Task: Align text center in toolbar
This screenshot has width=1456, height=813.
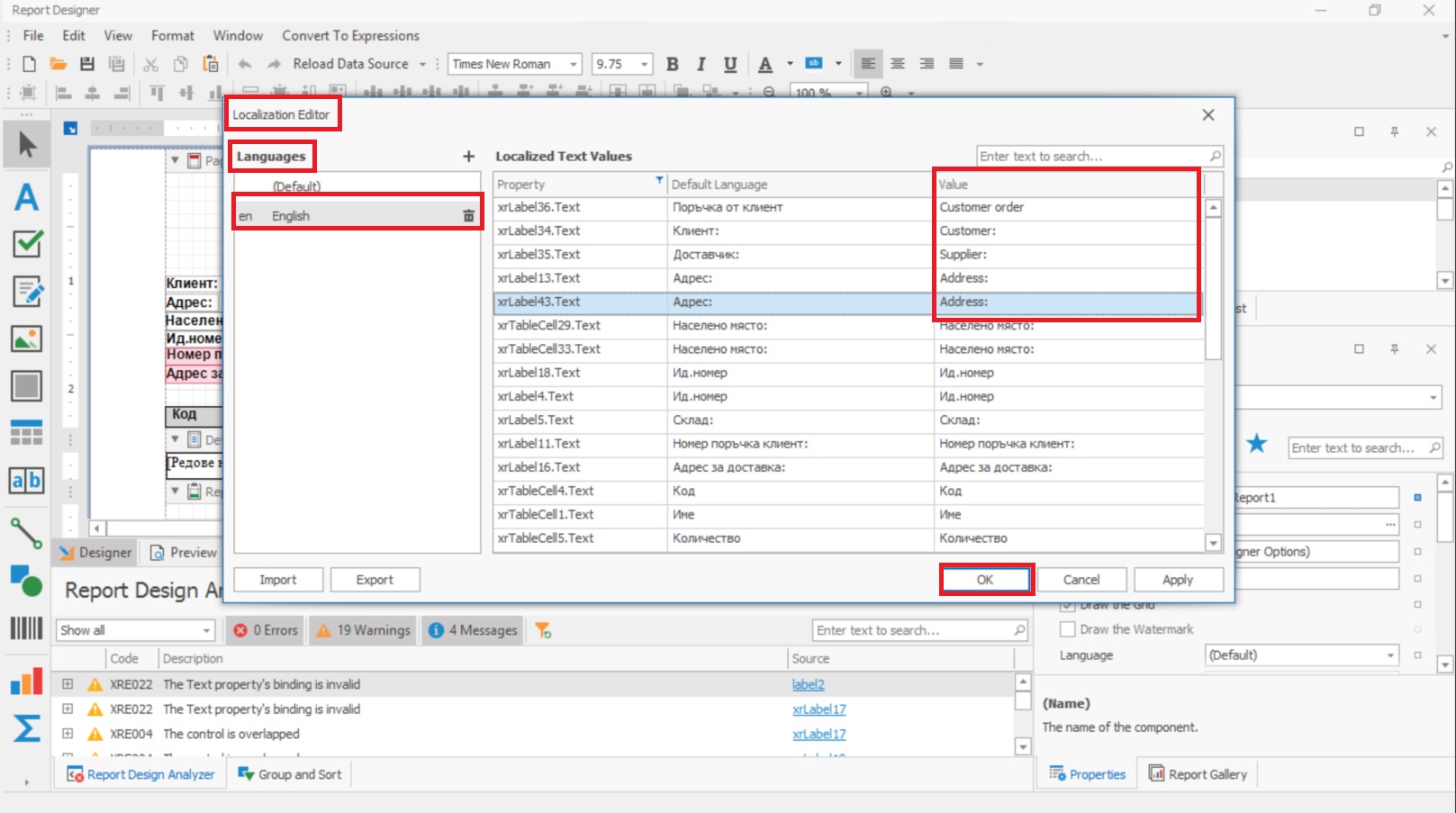Action: coord(898,64)
